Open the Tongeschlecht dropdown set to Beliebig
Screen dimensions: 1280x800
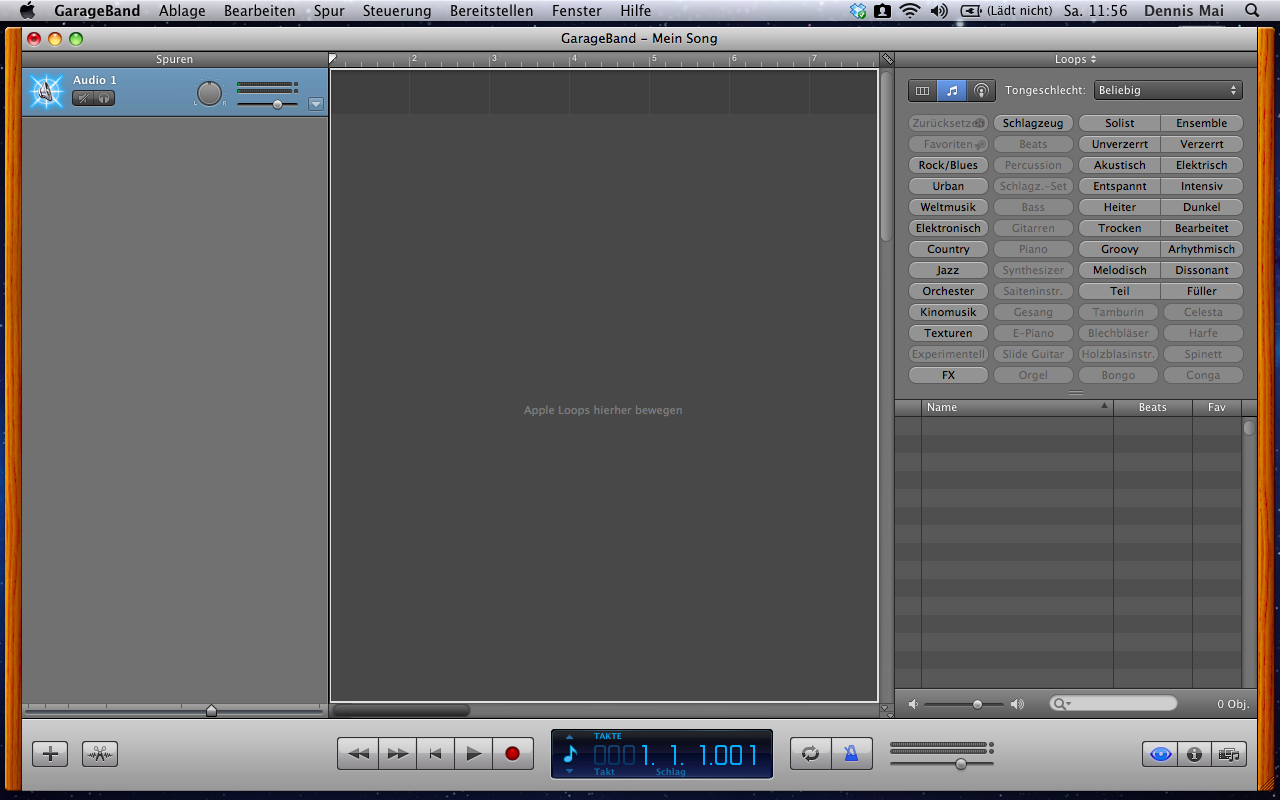coord(1167,90)
